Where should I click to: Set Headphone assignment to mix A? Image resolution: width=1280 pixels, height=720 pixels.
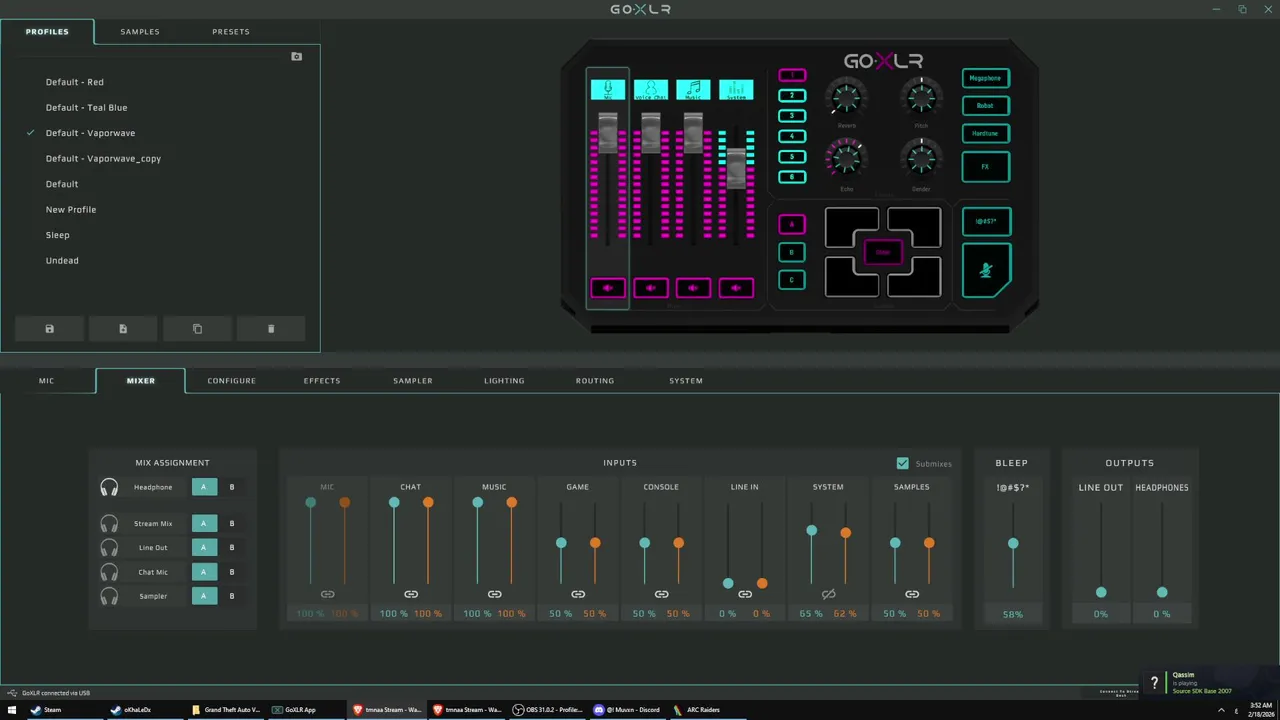click(x=204, y=487)
